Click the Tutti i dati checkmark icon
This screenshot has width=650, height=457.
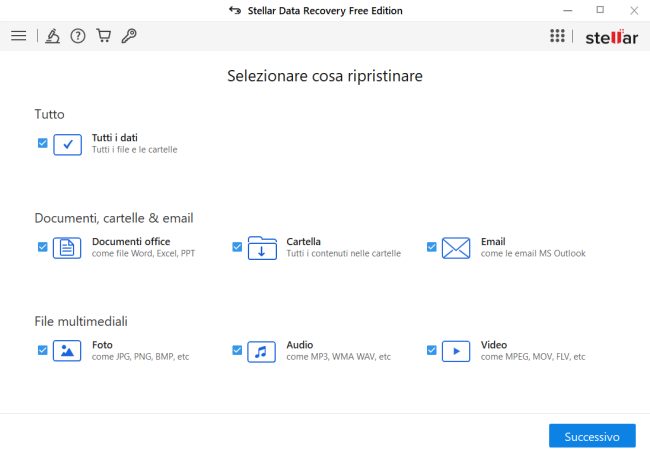(68, 144)
